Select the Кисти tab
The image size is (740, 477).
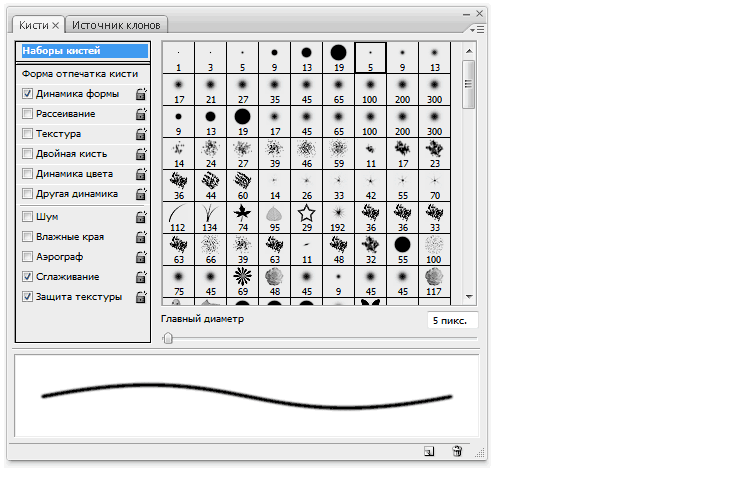[35, 24]
